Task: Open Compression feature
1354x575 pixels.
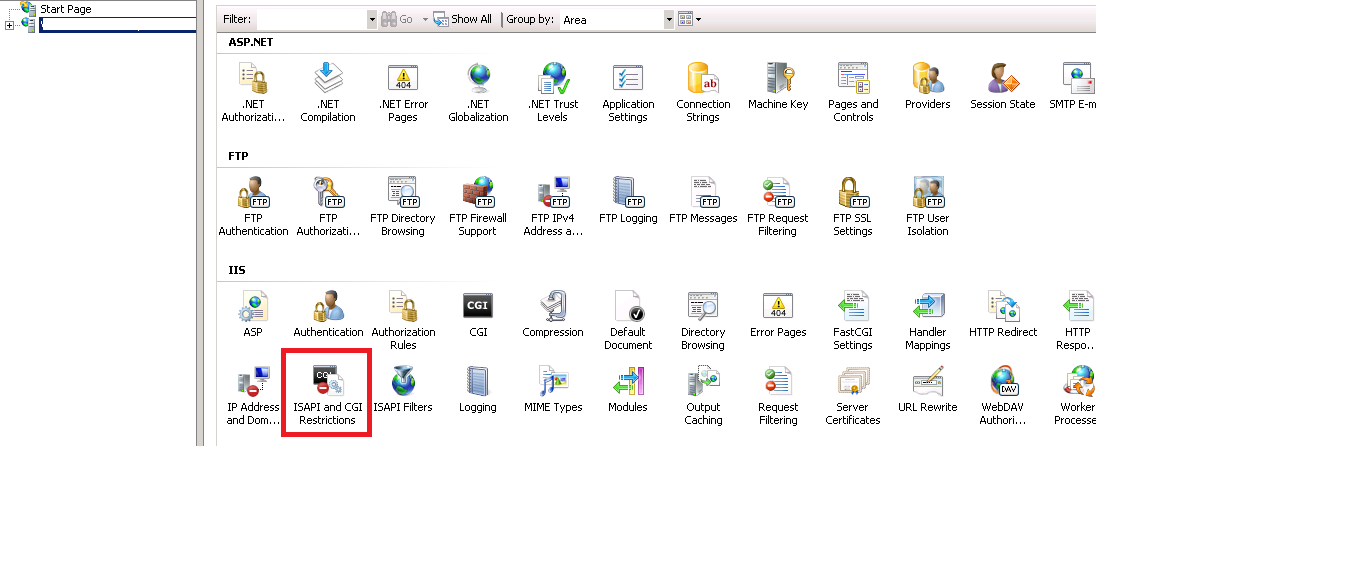Action: tap(553, 314)
